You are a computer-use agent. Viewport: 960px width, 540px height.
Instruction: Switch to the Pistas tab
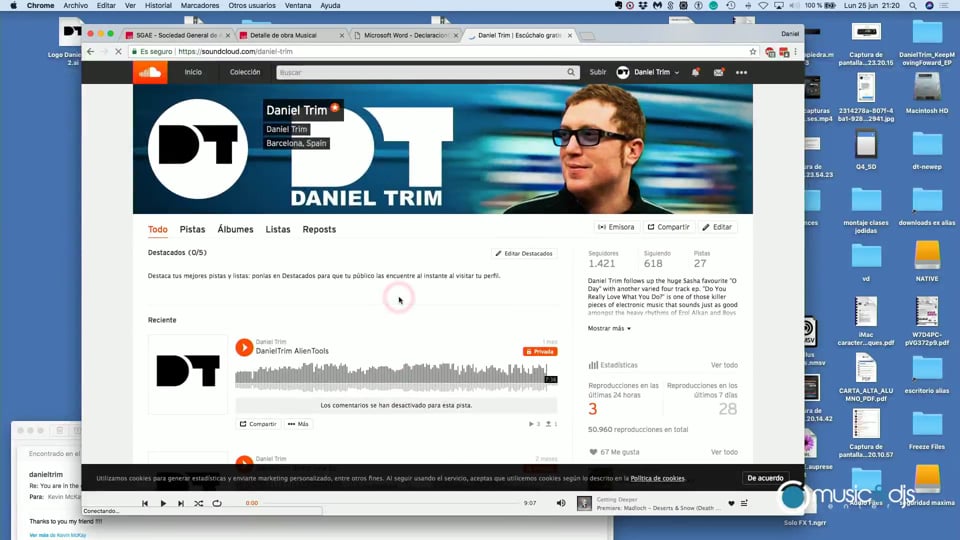pos(192,230)
